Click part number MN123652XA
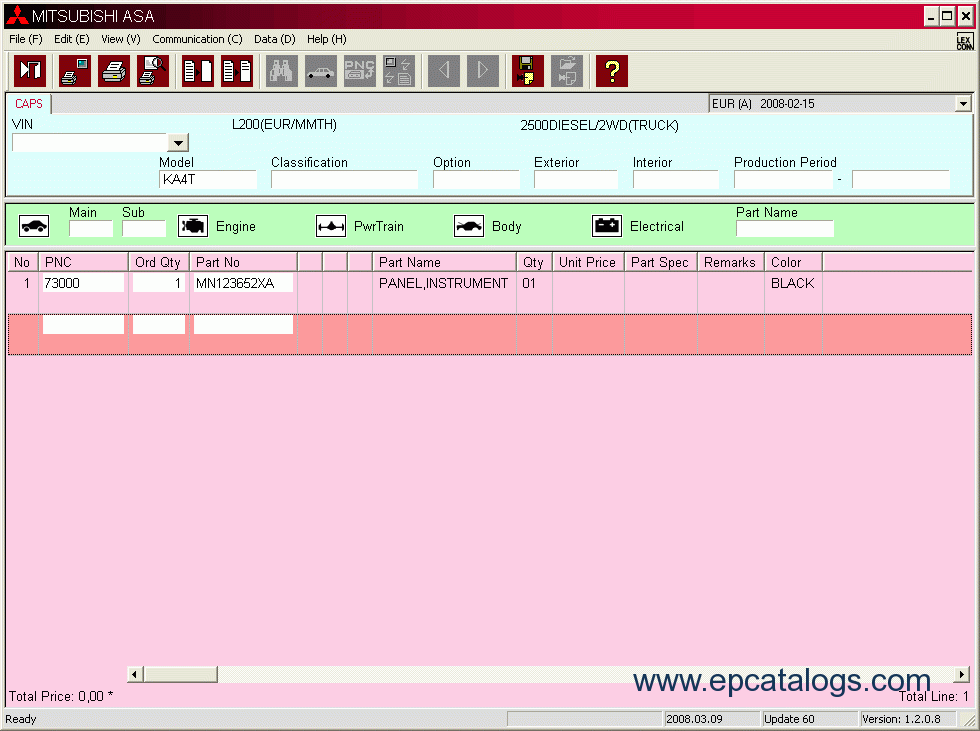This screenshot has width=980, height=731. pyautogui.click(x=243, y=283)
